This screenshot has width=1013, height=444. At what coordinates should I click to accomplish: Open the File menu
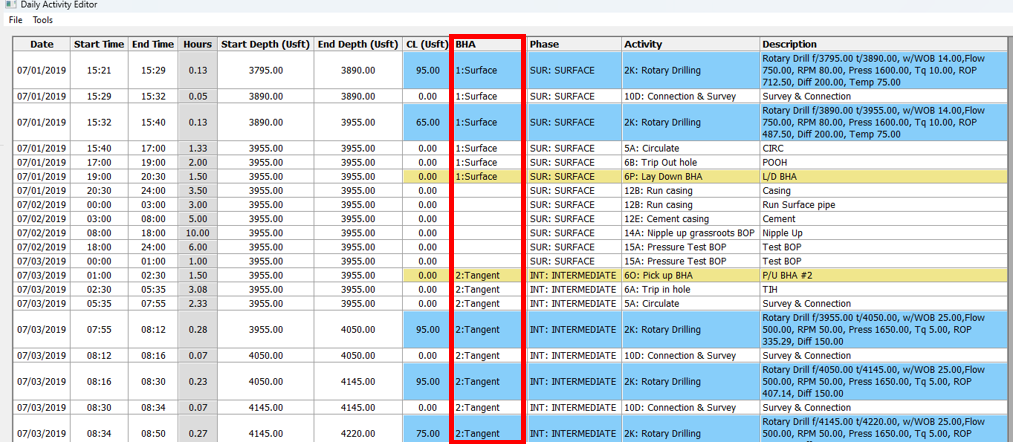point(15,20)
